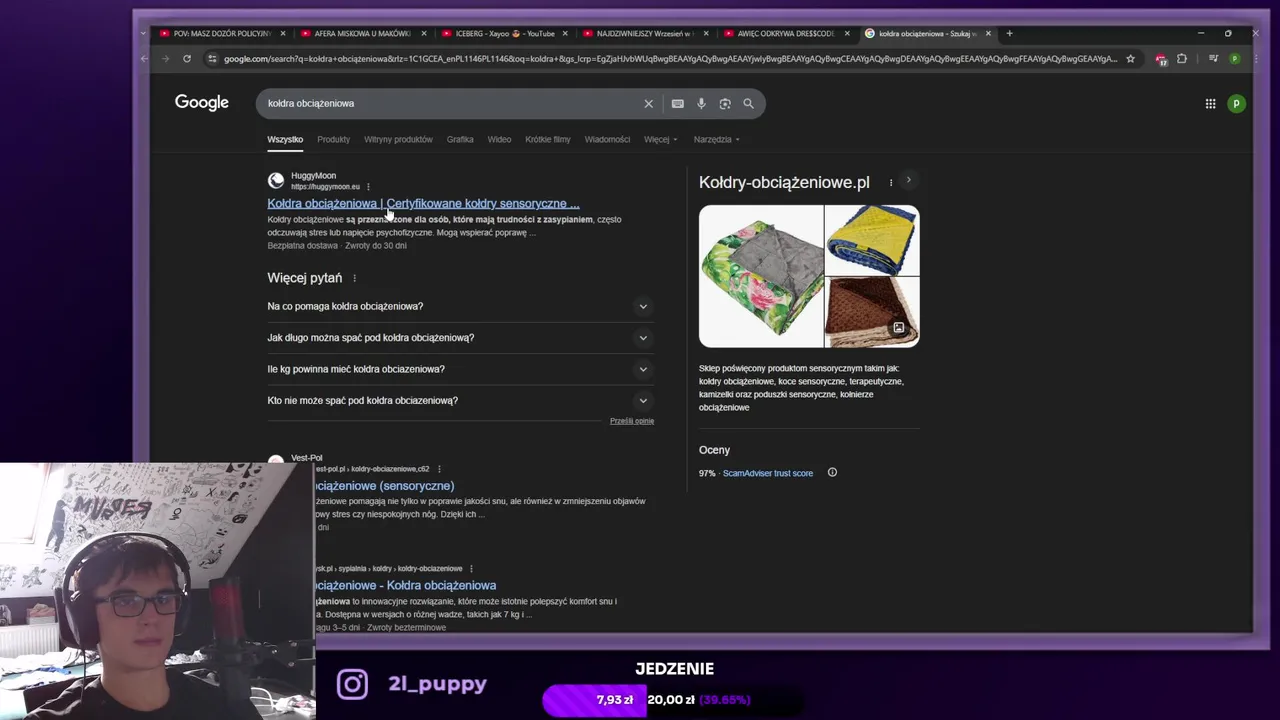Open the HuggyMoon result's three-dot options
Viewport: 1280px width, 720px height.
[x=368, y=186]
